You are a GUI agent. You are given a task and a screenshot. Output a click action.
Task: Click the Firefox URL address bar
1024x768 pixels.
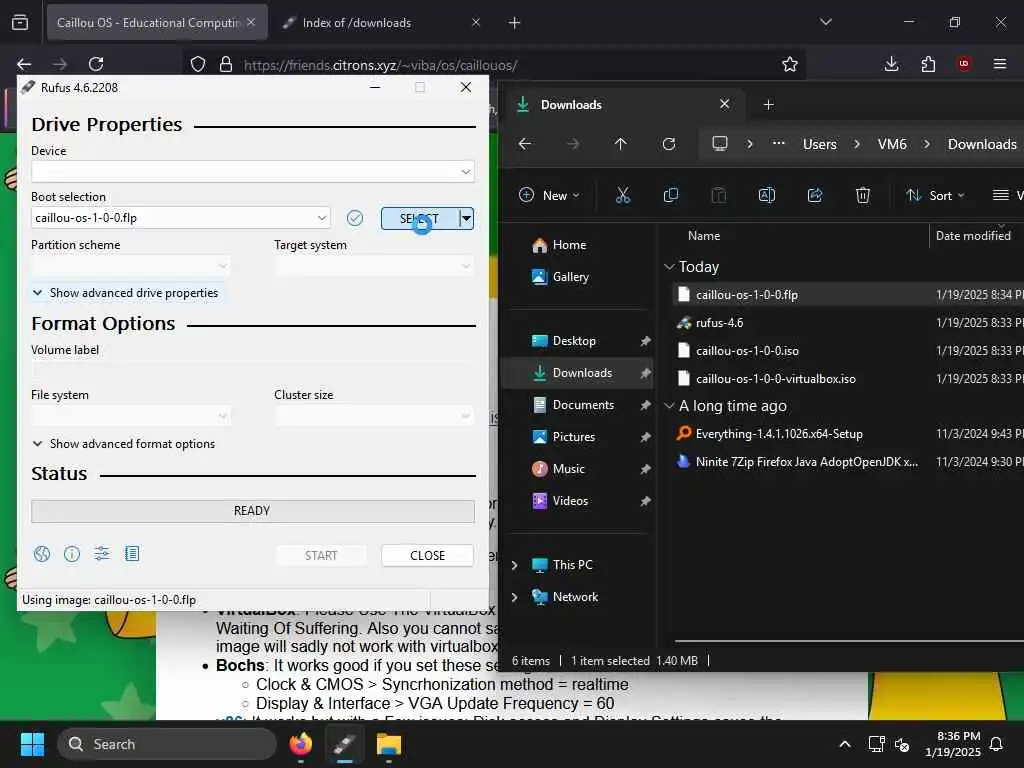(495, 64)
